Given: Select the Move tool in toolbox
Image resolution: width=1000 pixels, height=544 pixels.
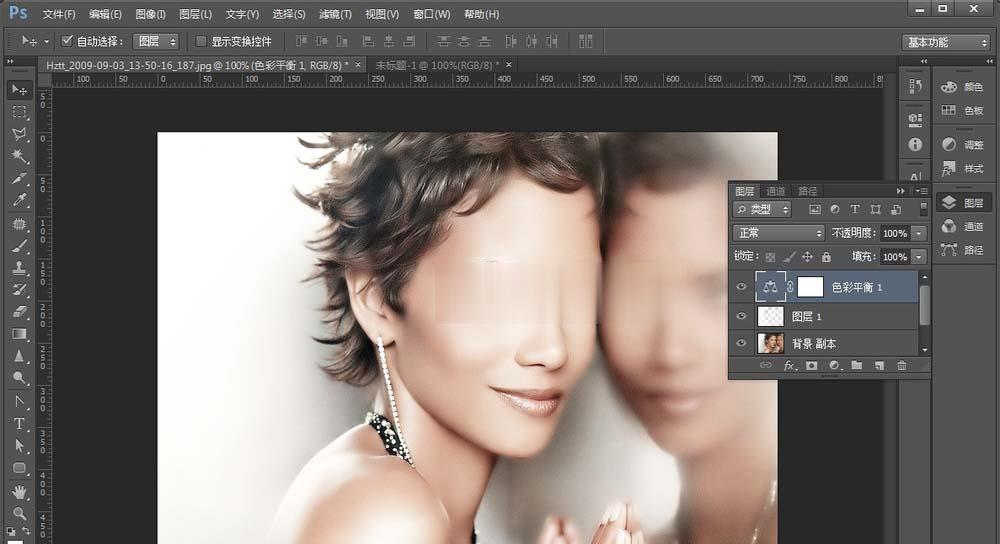Looking at the screenshot, I should 19,90.
